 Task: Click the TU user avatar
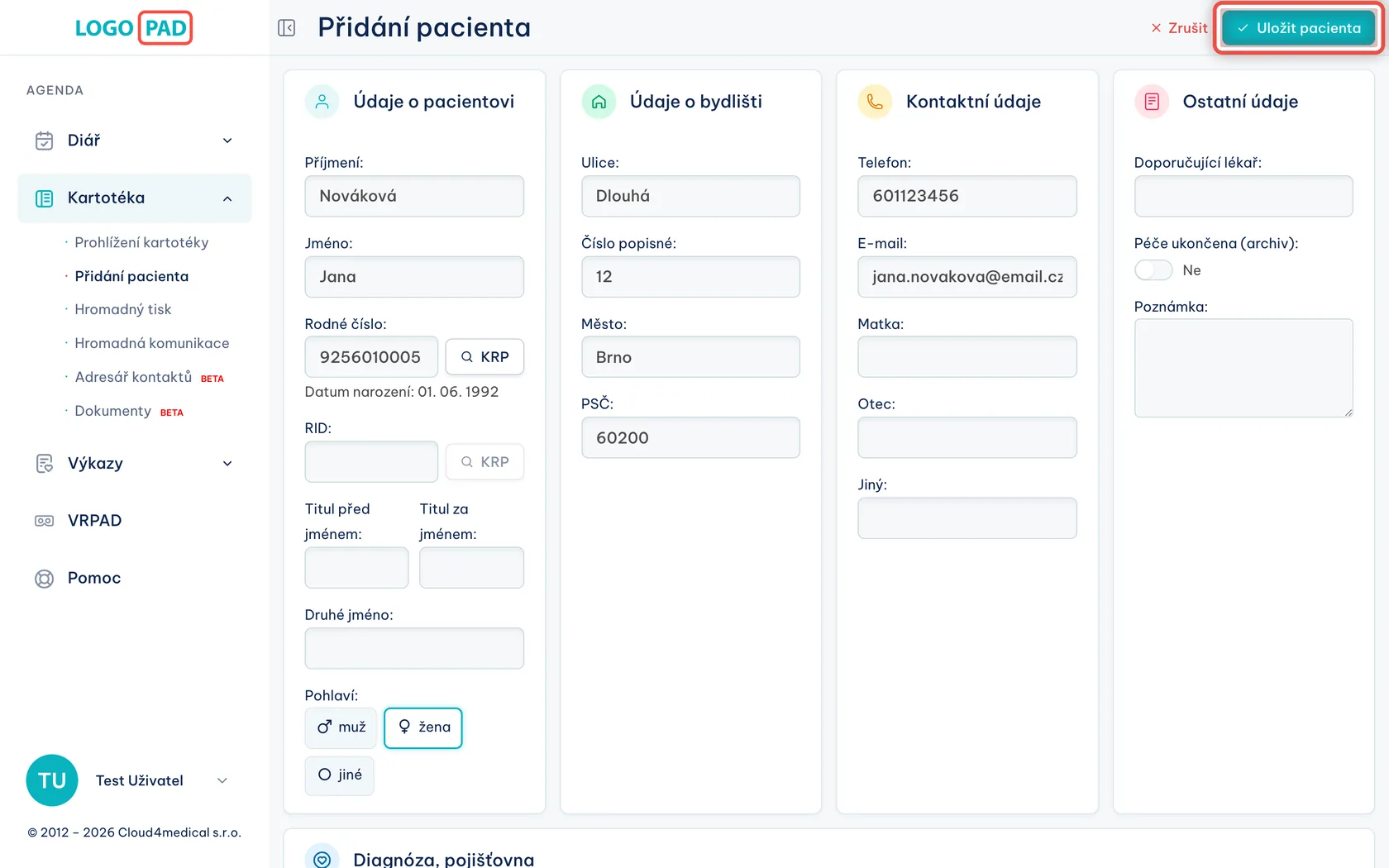pos(52,780)
